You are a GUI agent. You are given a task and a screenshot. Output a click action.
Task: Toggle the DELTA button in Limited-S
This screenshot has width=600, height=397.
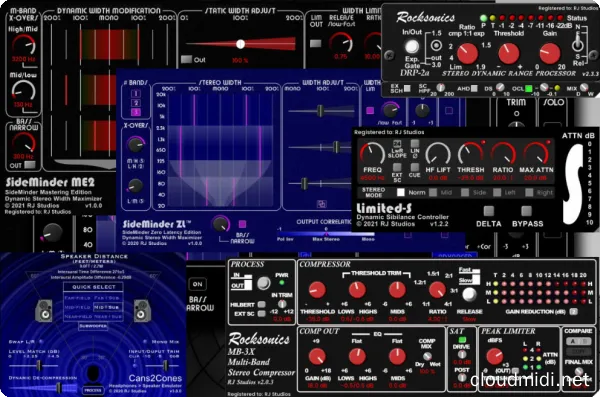pyautogui.click(x=489, y=211)
